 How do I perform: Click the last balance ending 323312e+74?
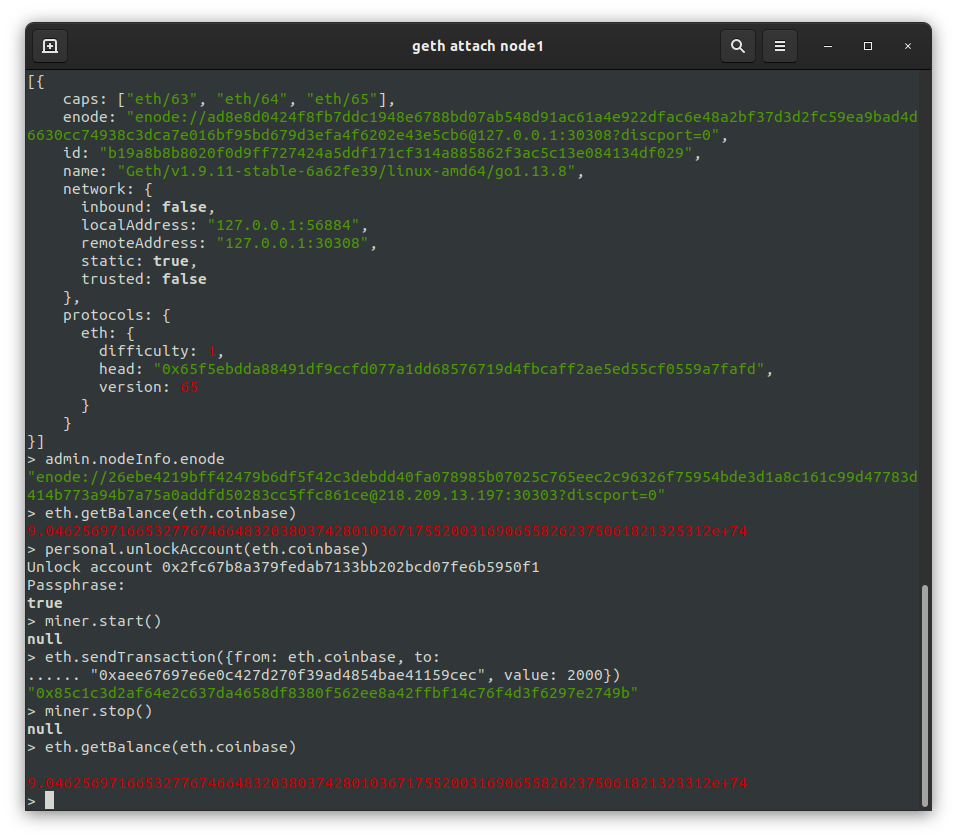coord(387,783)
